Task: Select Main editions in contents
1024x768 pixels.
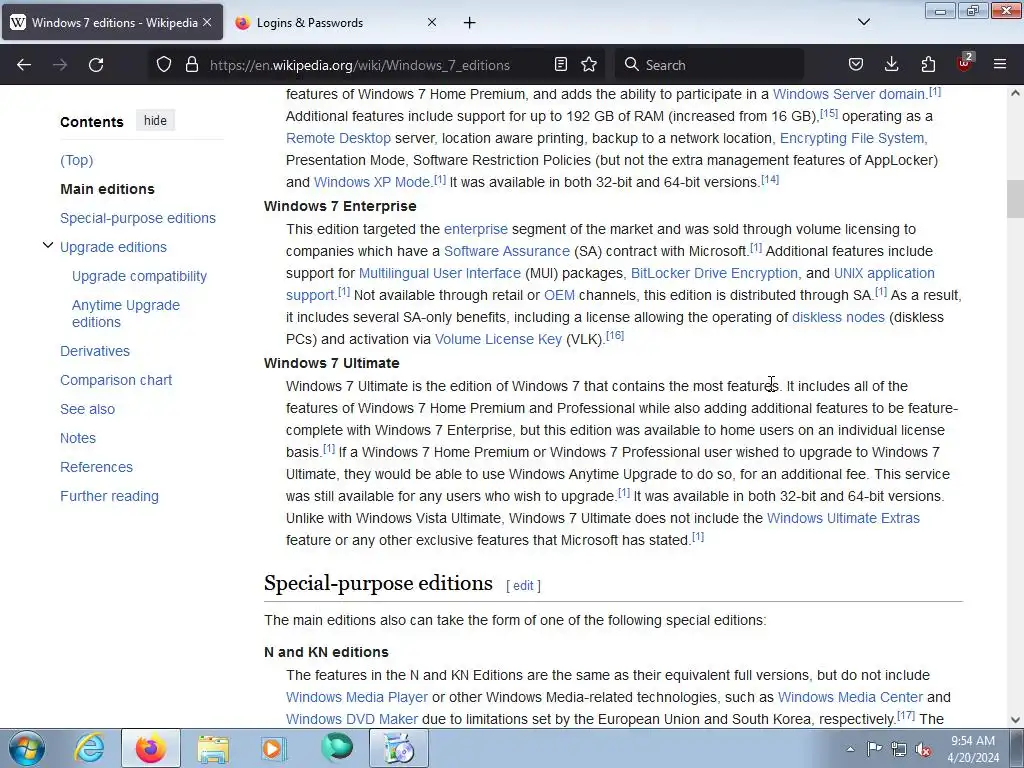Action: [x=108, y=189]
